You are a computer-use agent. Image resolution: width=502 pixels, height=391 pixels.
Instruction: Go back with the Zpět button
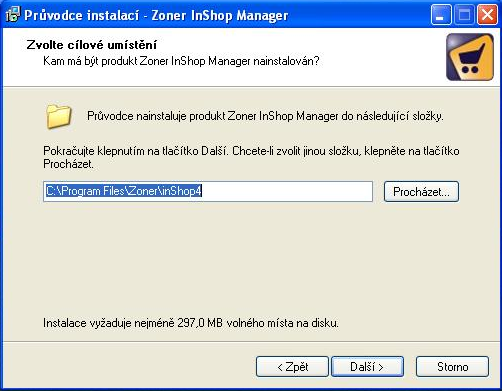pos(292,367)
